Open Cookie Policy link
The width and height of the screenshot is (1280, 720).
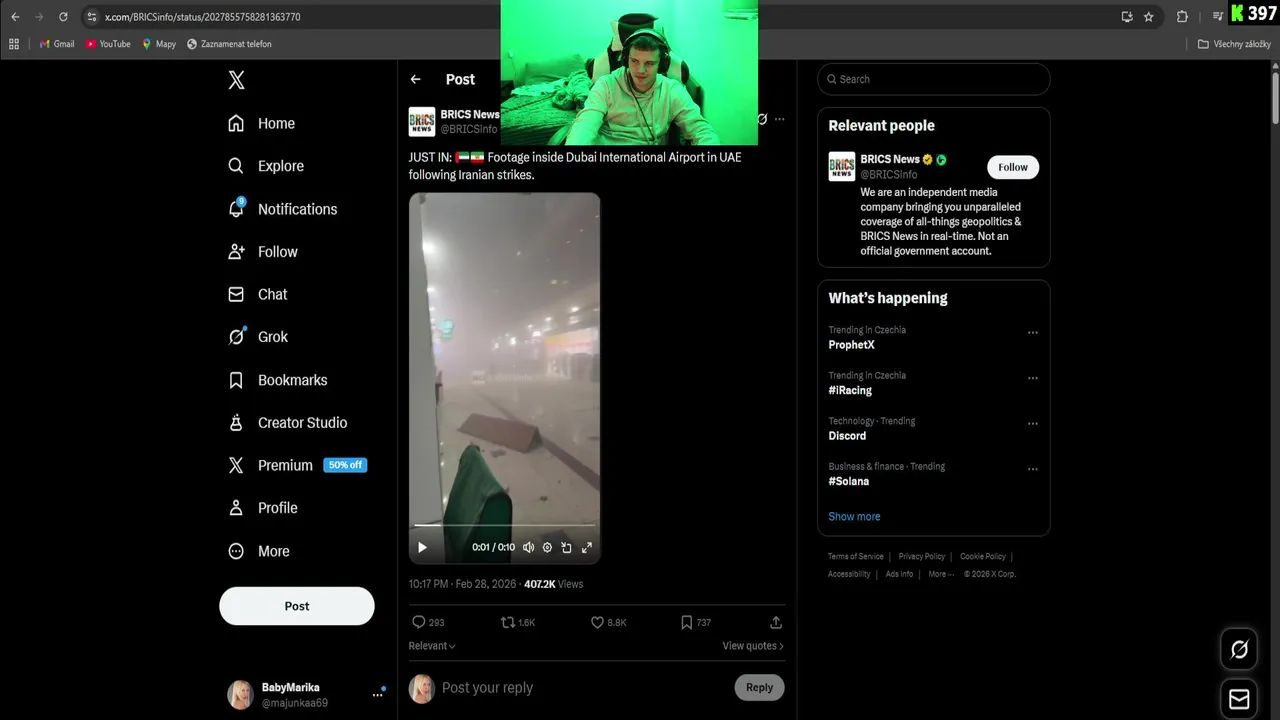(983, 556)
